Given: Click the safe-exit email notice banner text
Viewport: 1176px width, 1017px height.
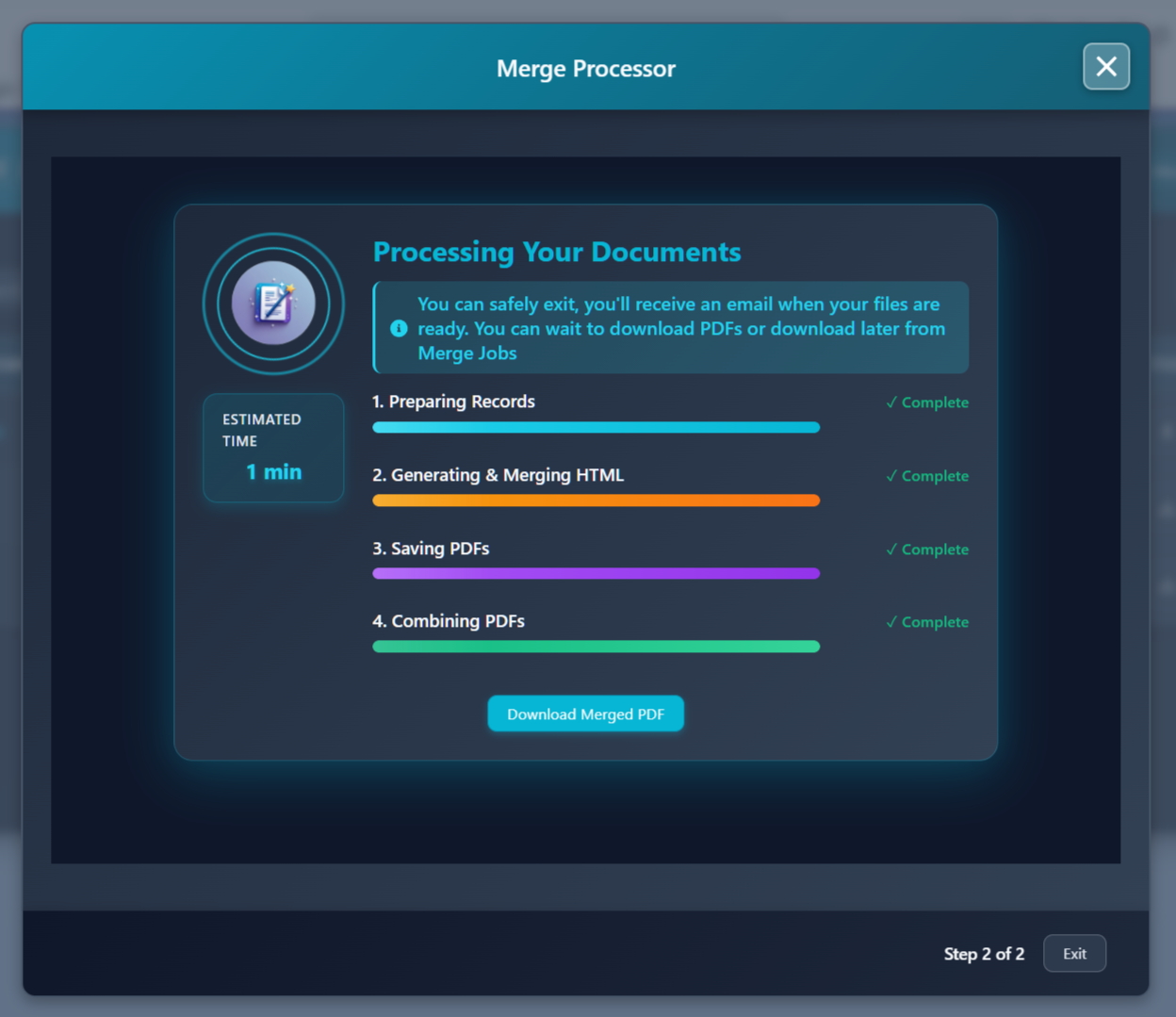Looking at the screenshot, I should click(x=680, y=328).
